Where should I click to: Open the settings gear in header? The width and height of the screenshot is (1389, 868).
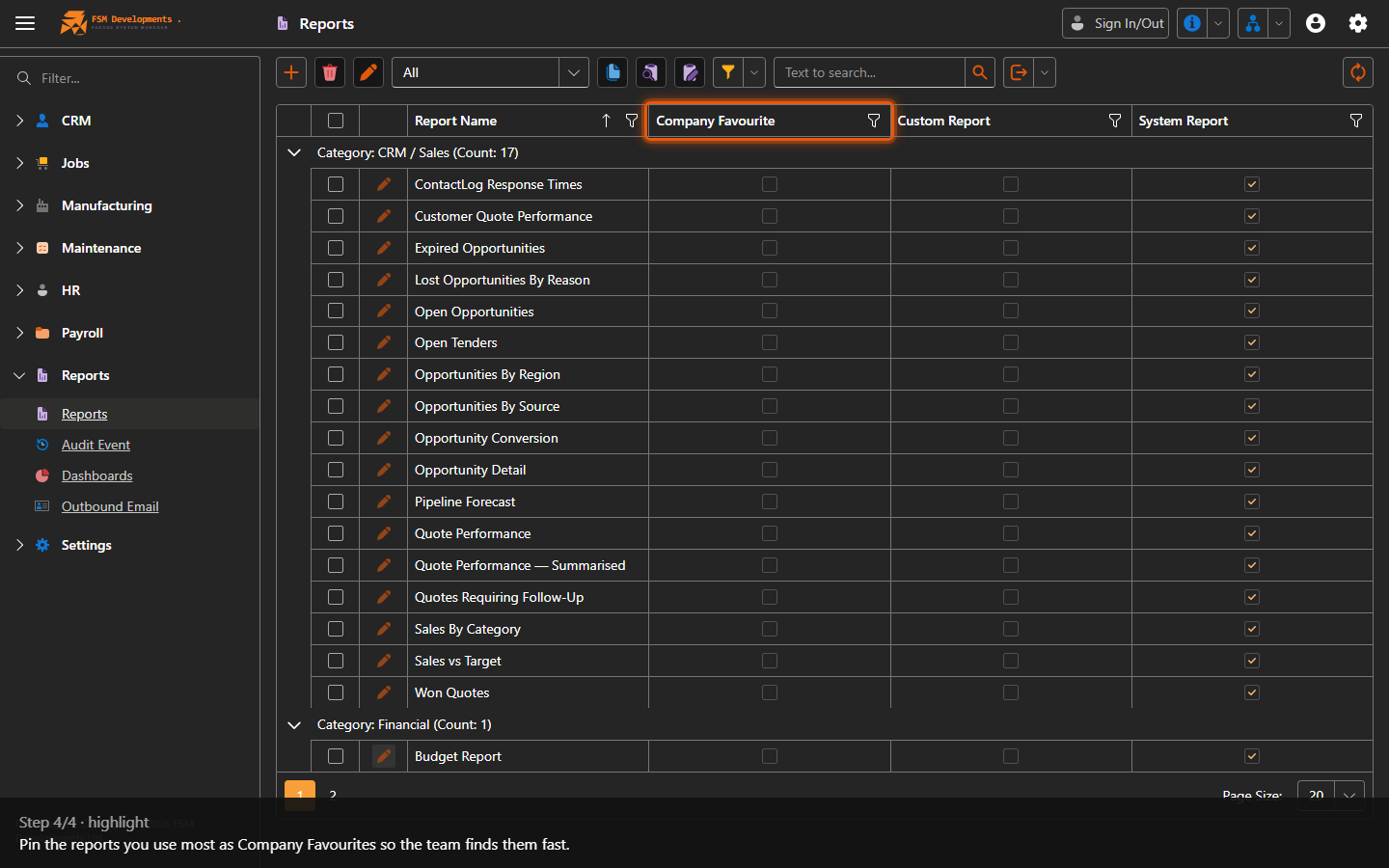[1358, 23]
